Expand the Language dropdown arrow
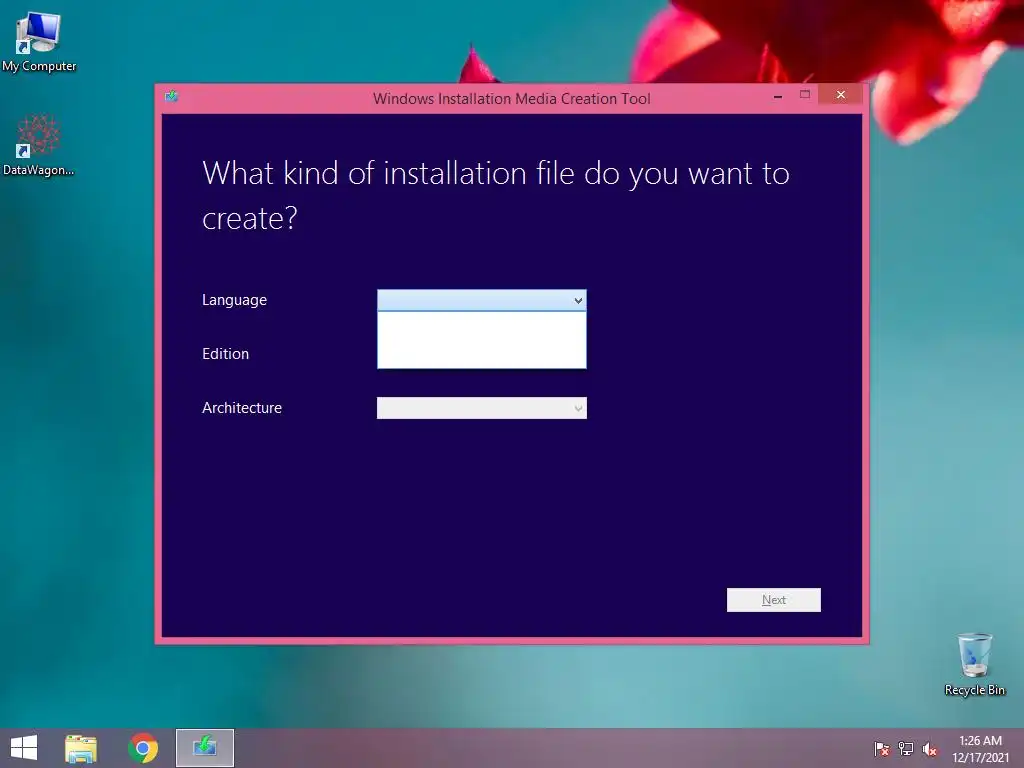The width and height of the screenshot is (1024, 768). (x=578, y=300)
